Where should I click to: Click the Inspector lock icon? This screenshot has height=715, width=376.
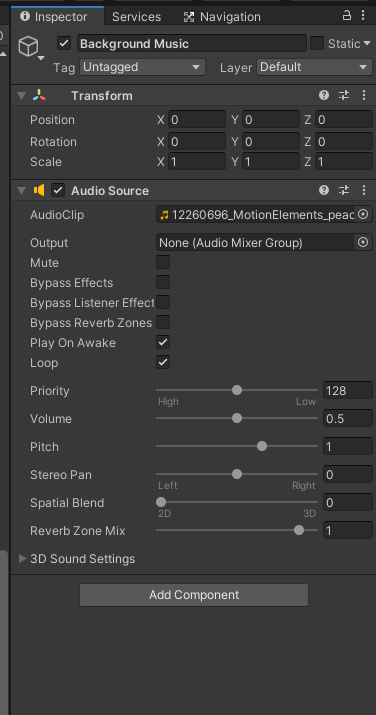coord(347,16)
